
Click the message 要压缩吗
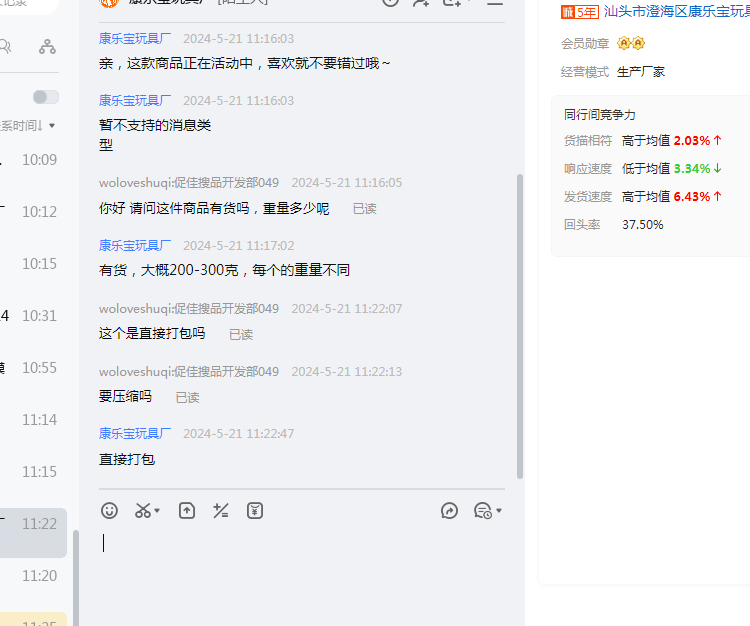click(x=125, y=396)
